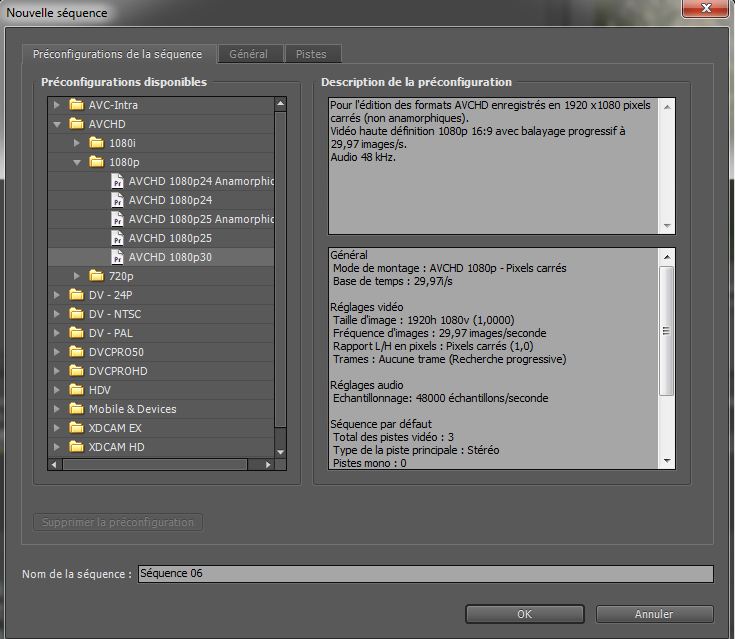Viewport: 735px width, 639px height.
Task: Expand the DV - NTSC folder
Action: [x=57, y=314]
